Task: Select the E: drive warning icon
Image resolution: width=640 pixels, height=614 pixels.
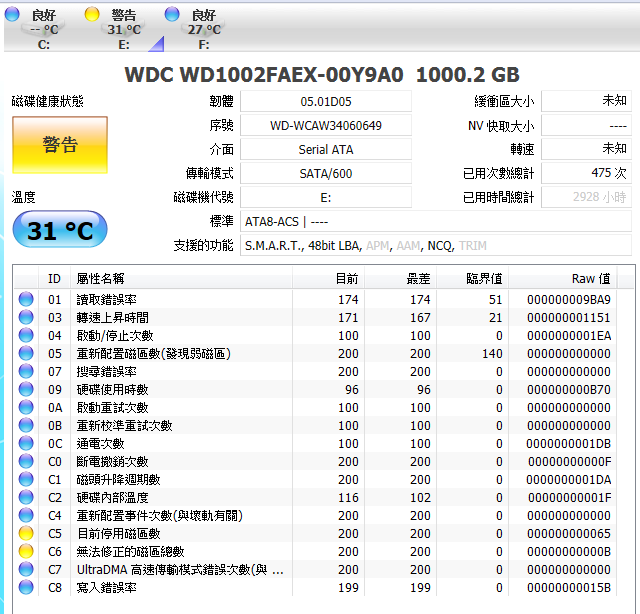Action: pyautogui.click(x=92, y=14)
